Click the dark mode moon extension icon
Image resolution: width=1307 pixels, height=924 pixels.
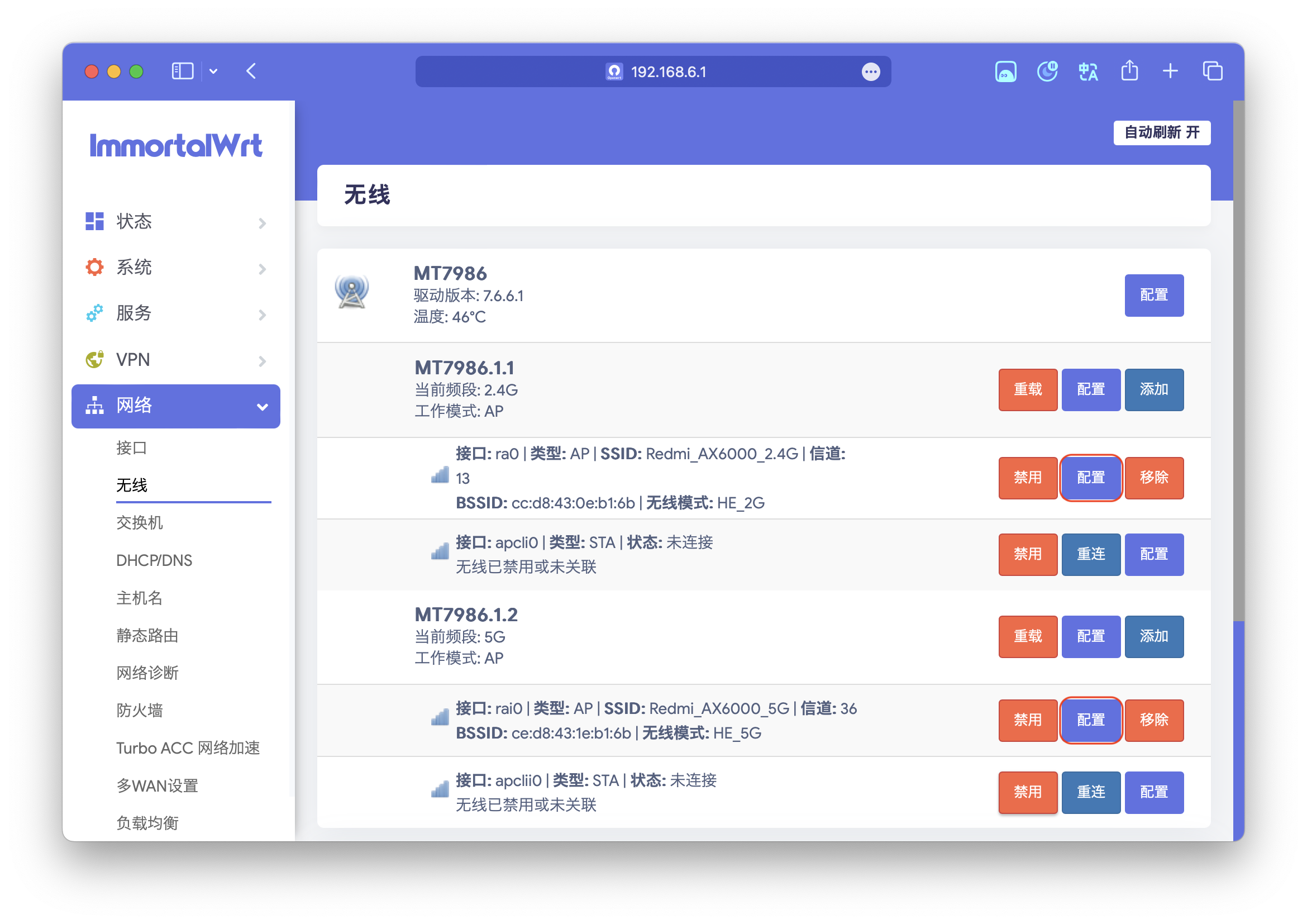point(1047,72)
